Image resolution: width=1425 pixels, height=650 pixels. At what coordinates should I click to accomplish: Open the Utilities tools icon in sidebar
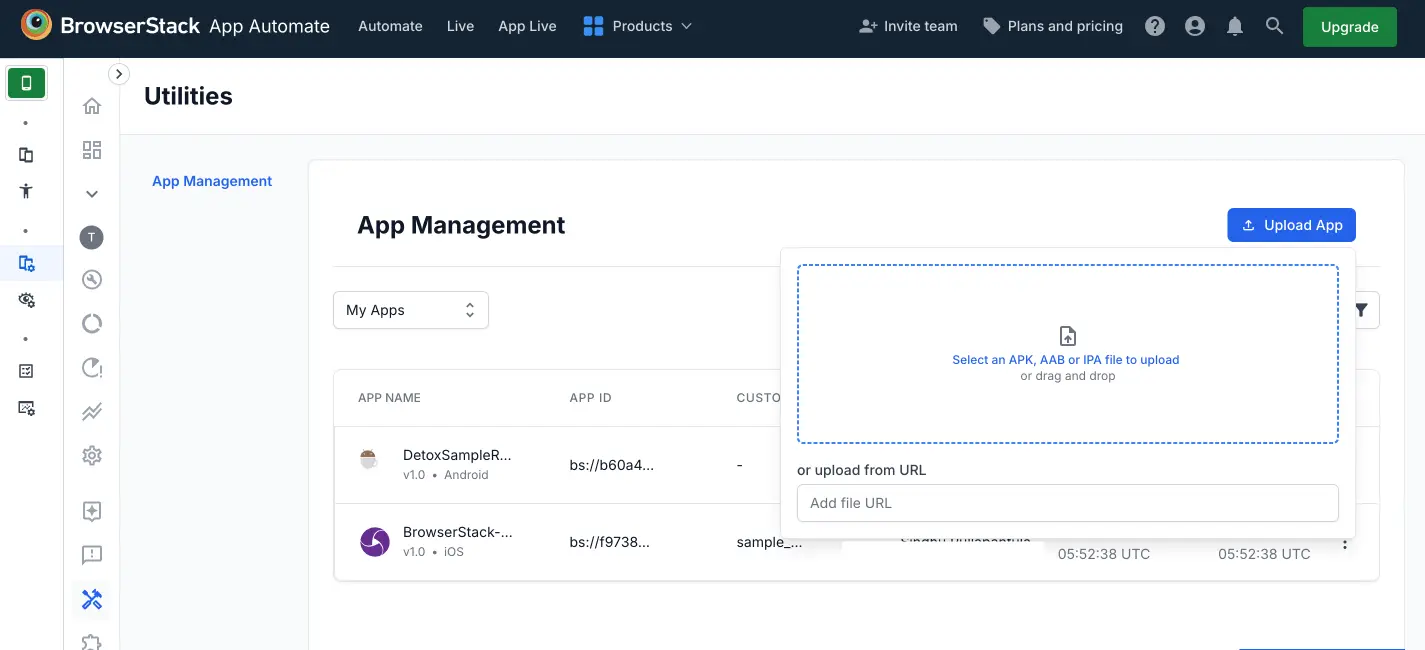coord(91,598)
